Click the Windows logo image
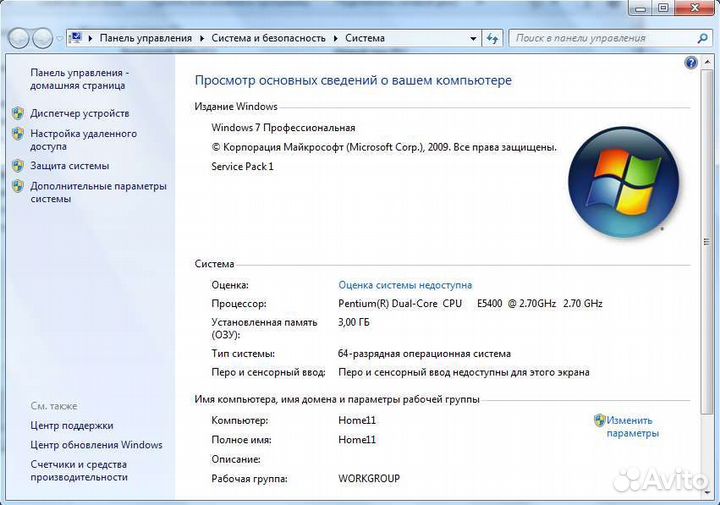 tap(624, 183)
